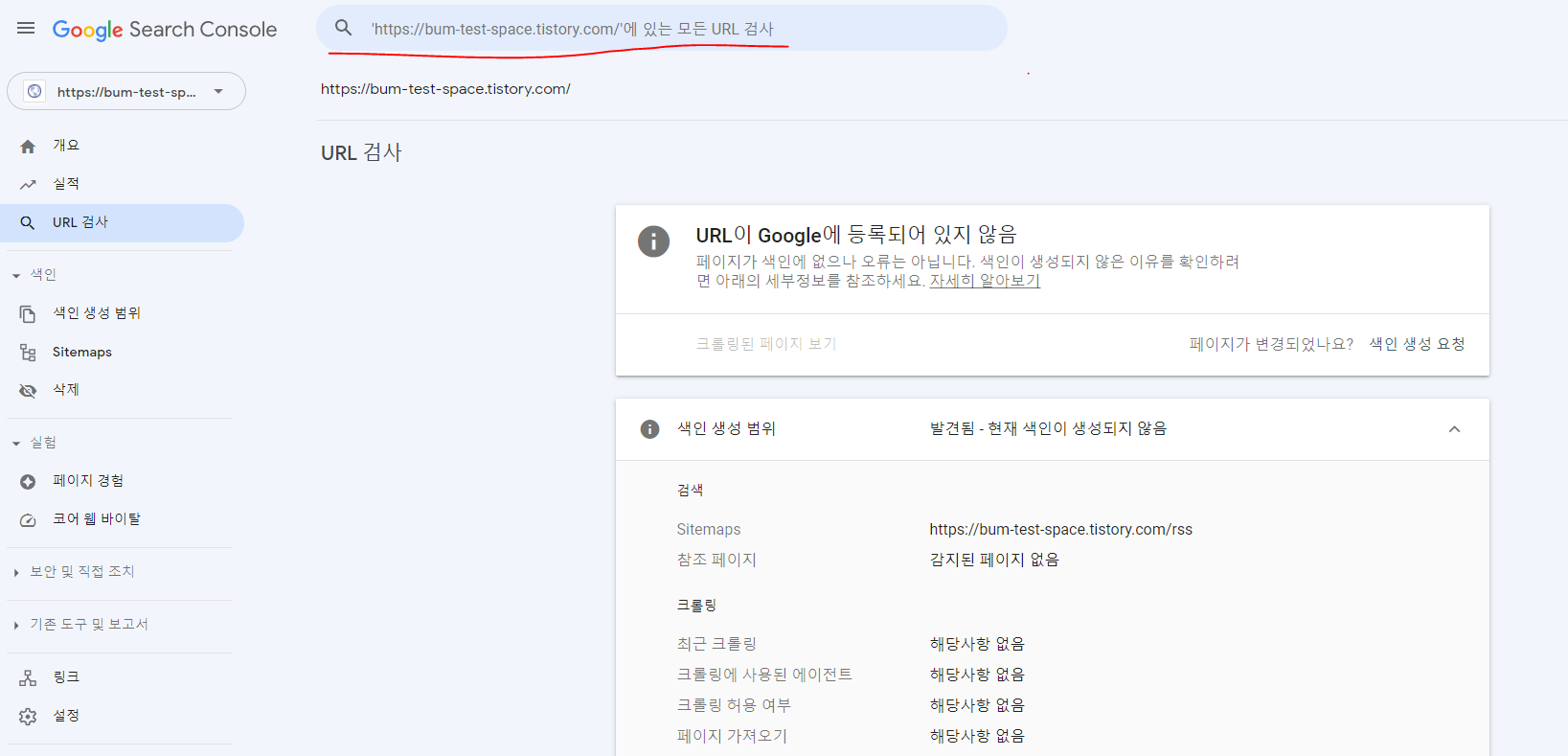Click the info icon in URL status card
Screen dimensions: 1568x756
653,241
